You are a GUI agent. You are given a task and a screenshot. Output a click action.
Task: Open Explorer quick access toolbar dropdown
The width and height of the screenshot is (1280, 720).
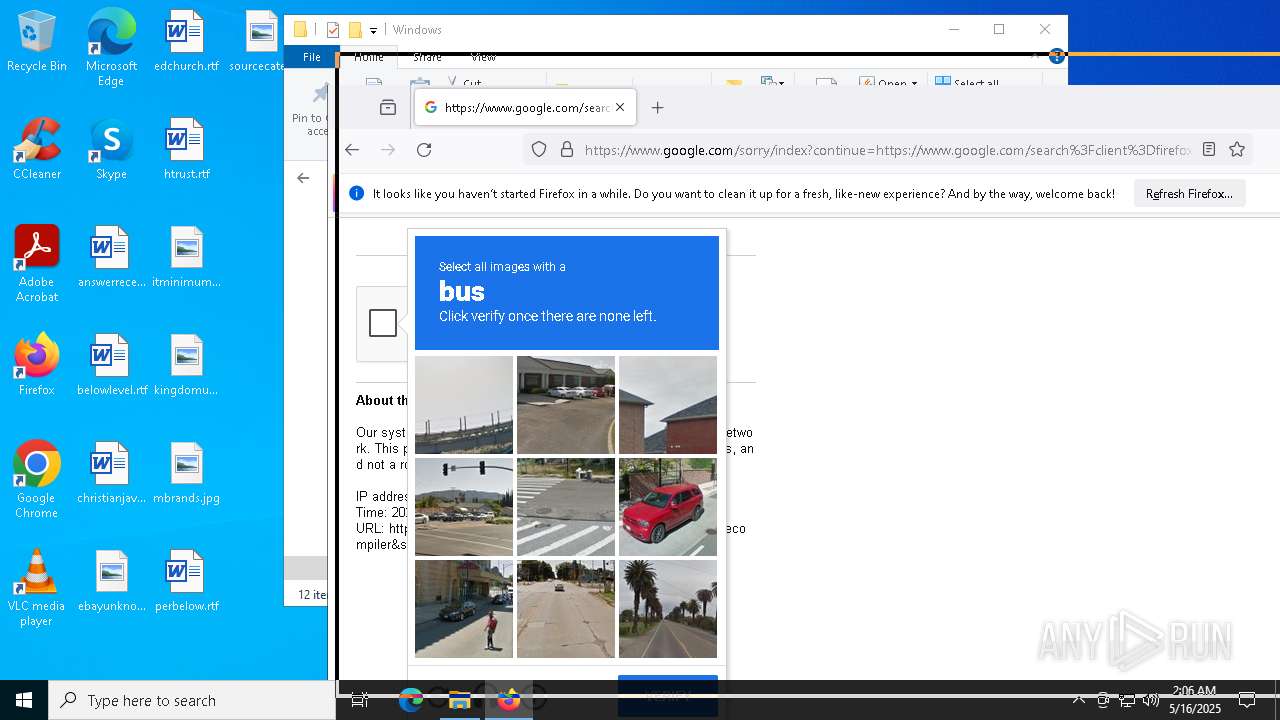[x=373, y=30]
